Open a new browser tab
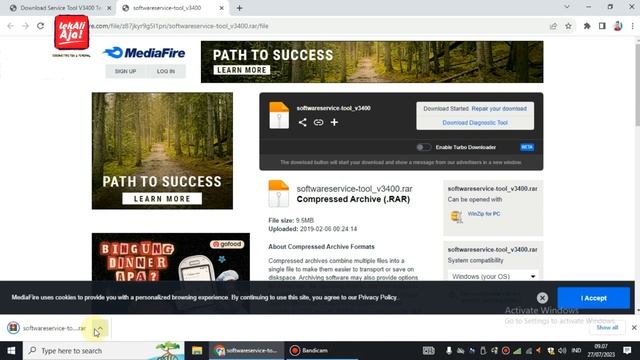This screenshot has width=640, height=360. click(240, 8)
